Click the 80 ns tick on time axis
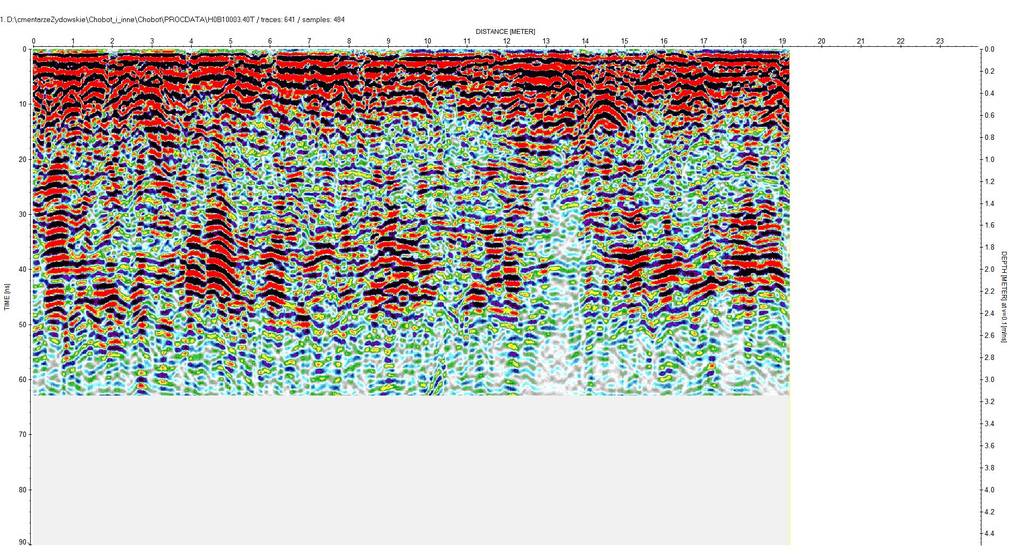 click(21, 490)
